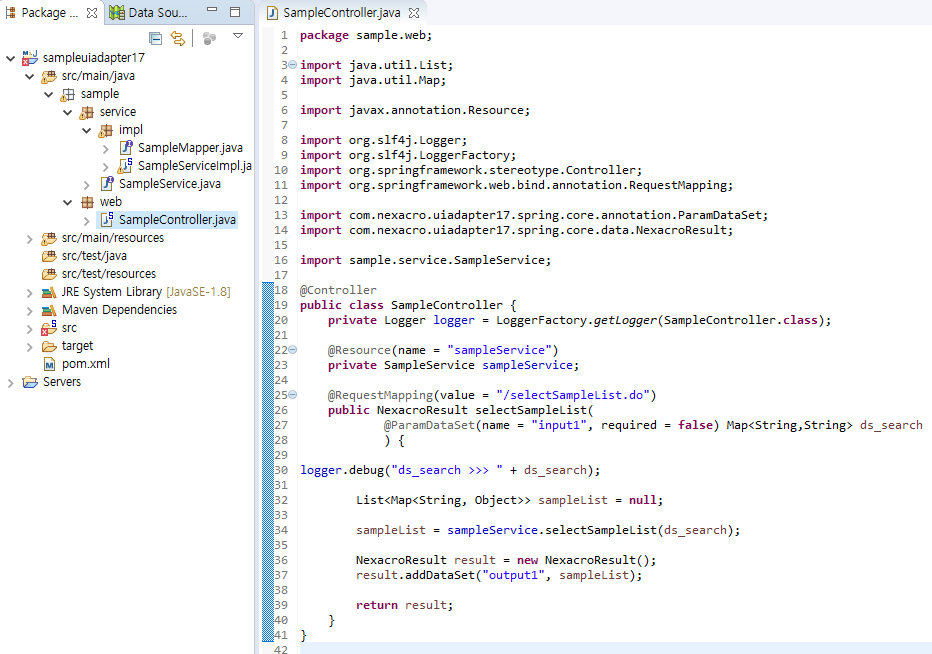Image resolution: width=932 pixels, height=654 pixels.
Task: Expand the Maven Dependencies node
Action: [x=30, y=310]
